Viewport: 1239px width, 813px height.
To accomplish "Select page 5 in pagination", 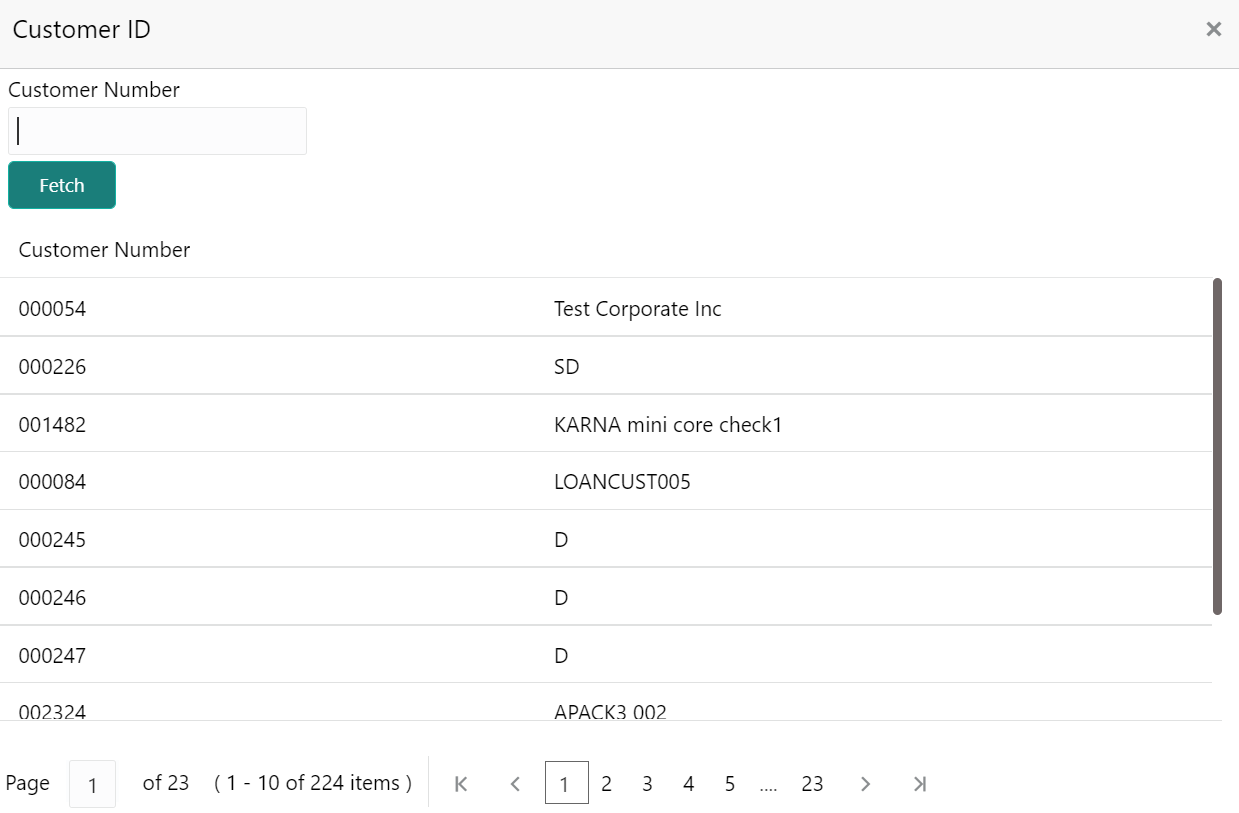I will [729, 784].
